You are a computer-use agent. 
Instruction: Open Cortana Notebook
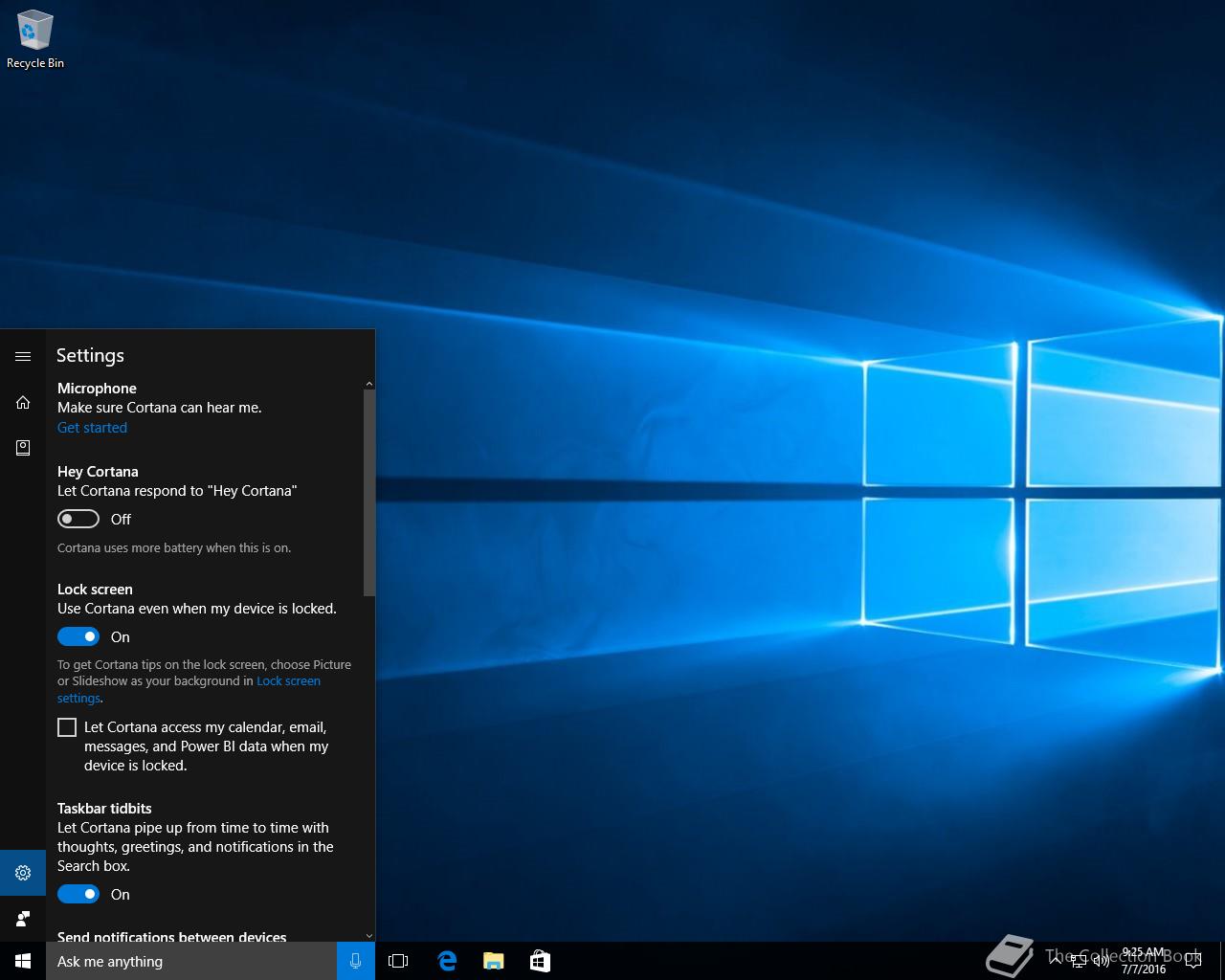23,448
